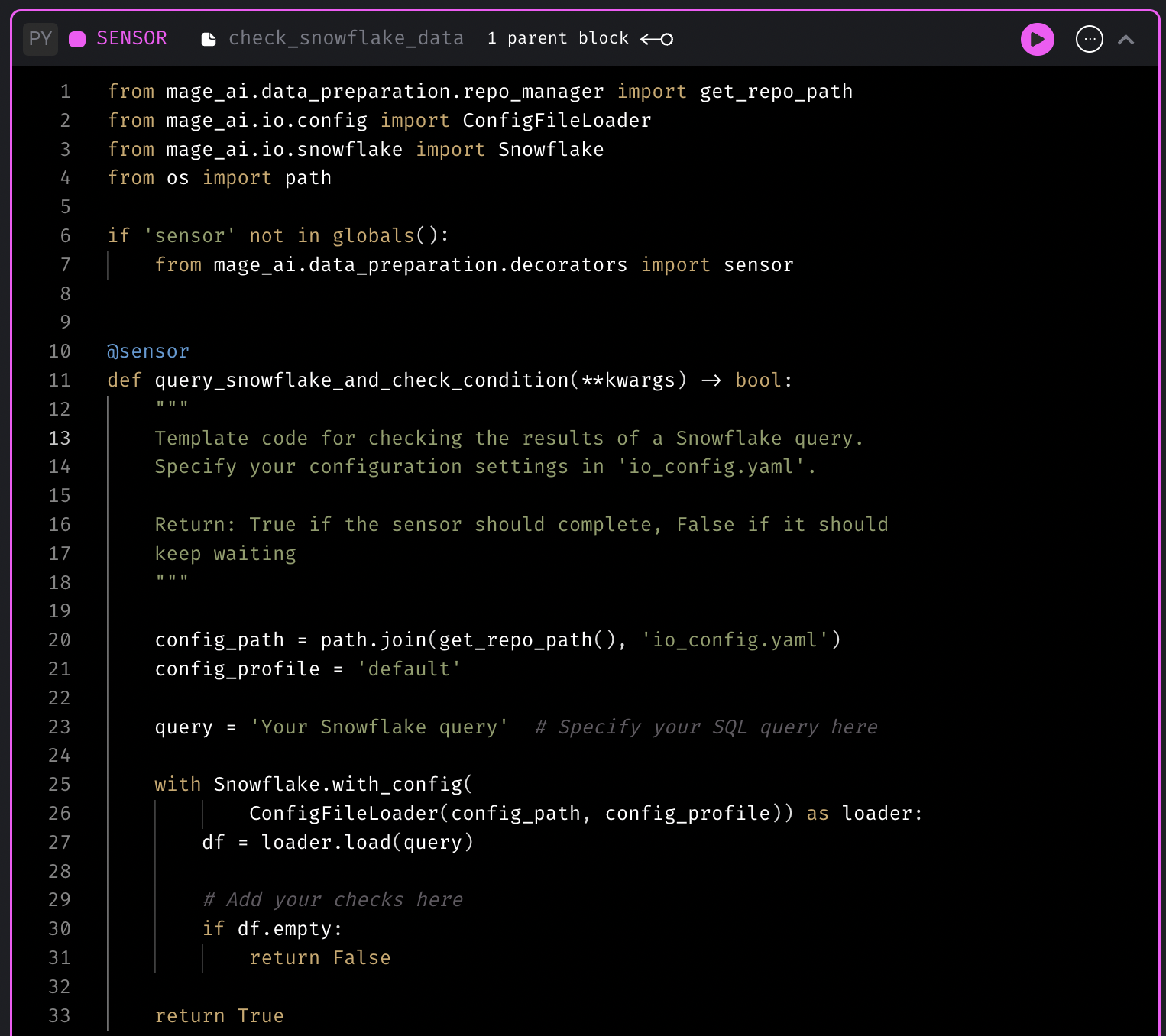Click line number 25 in gutter
The width and height of the screenshot is (1166, 1036).
coord(60,785)
